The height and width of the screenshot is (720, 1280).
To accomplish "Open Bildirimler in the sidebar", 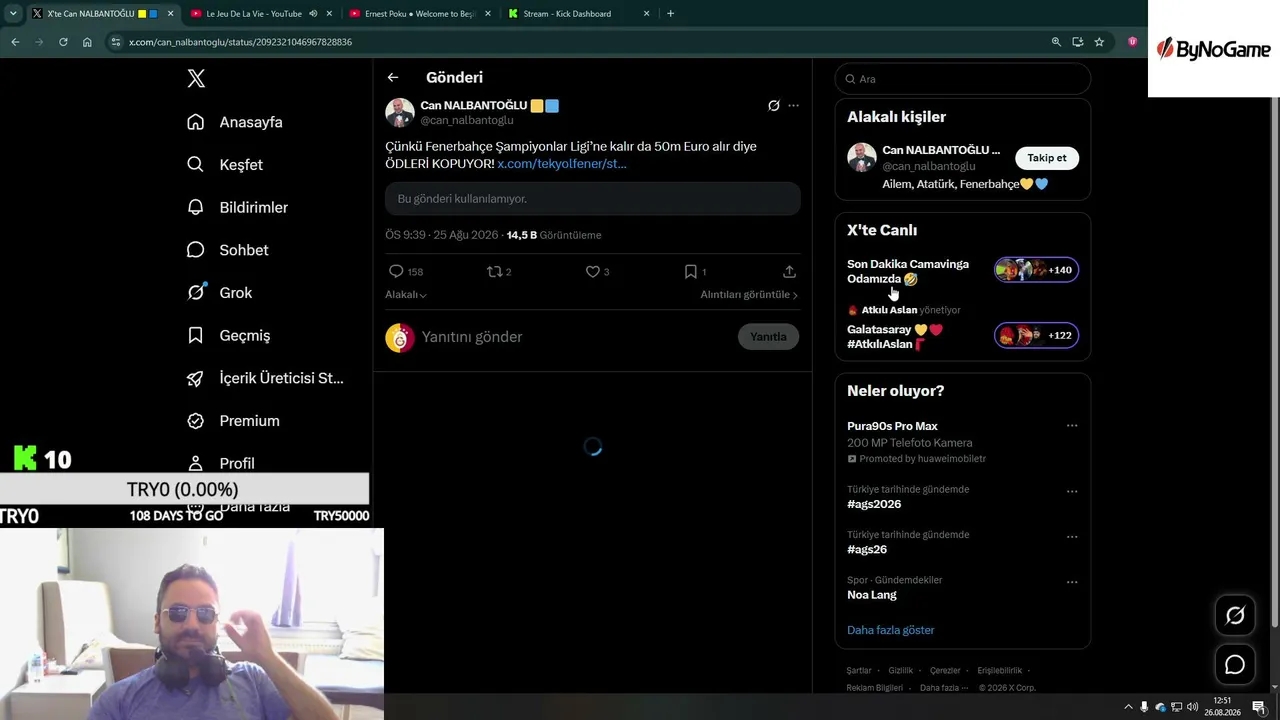I will pos(238,208).
